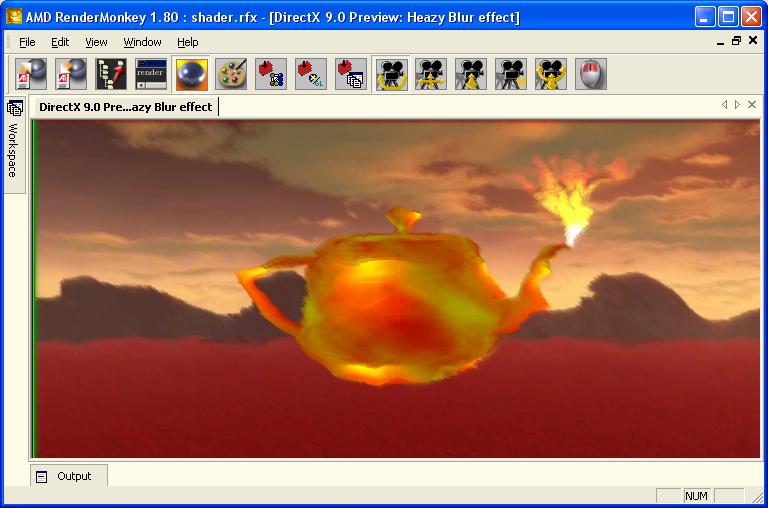Close the preview tab with the X
Screen dimensions: 768x508
point(752,104)
